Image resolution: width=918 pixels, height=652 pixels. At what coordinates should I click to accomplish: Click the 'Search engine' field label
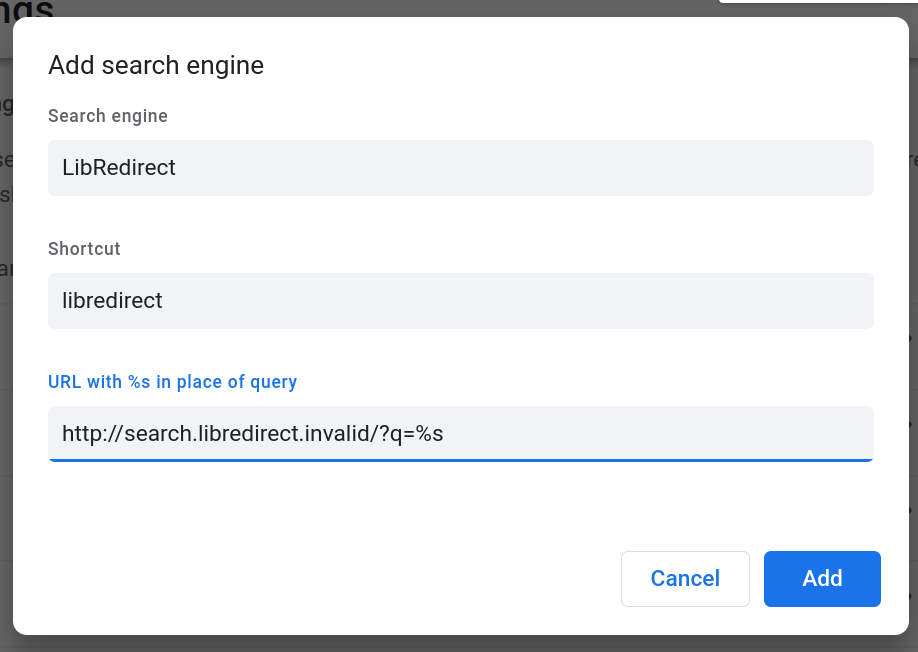click(108, 116)
